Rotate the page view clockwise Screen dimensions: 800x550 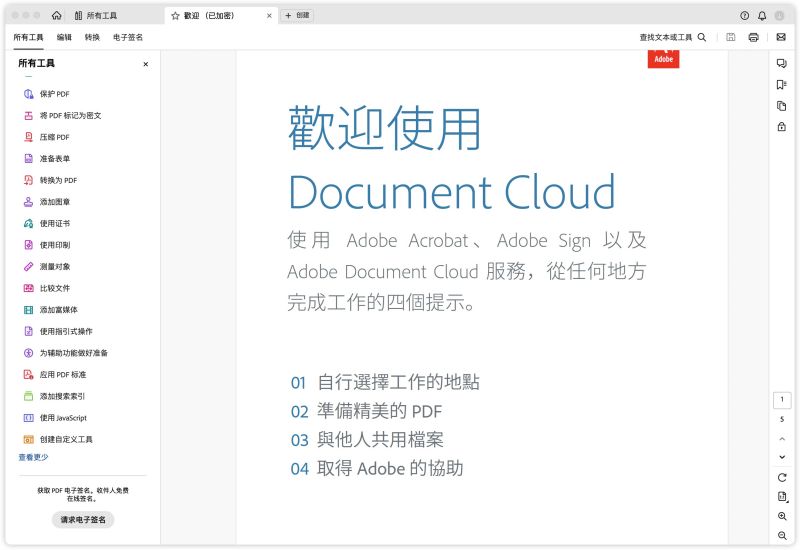pyautogui.click(x=782, y=478)
